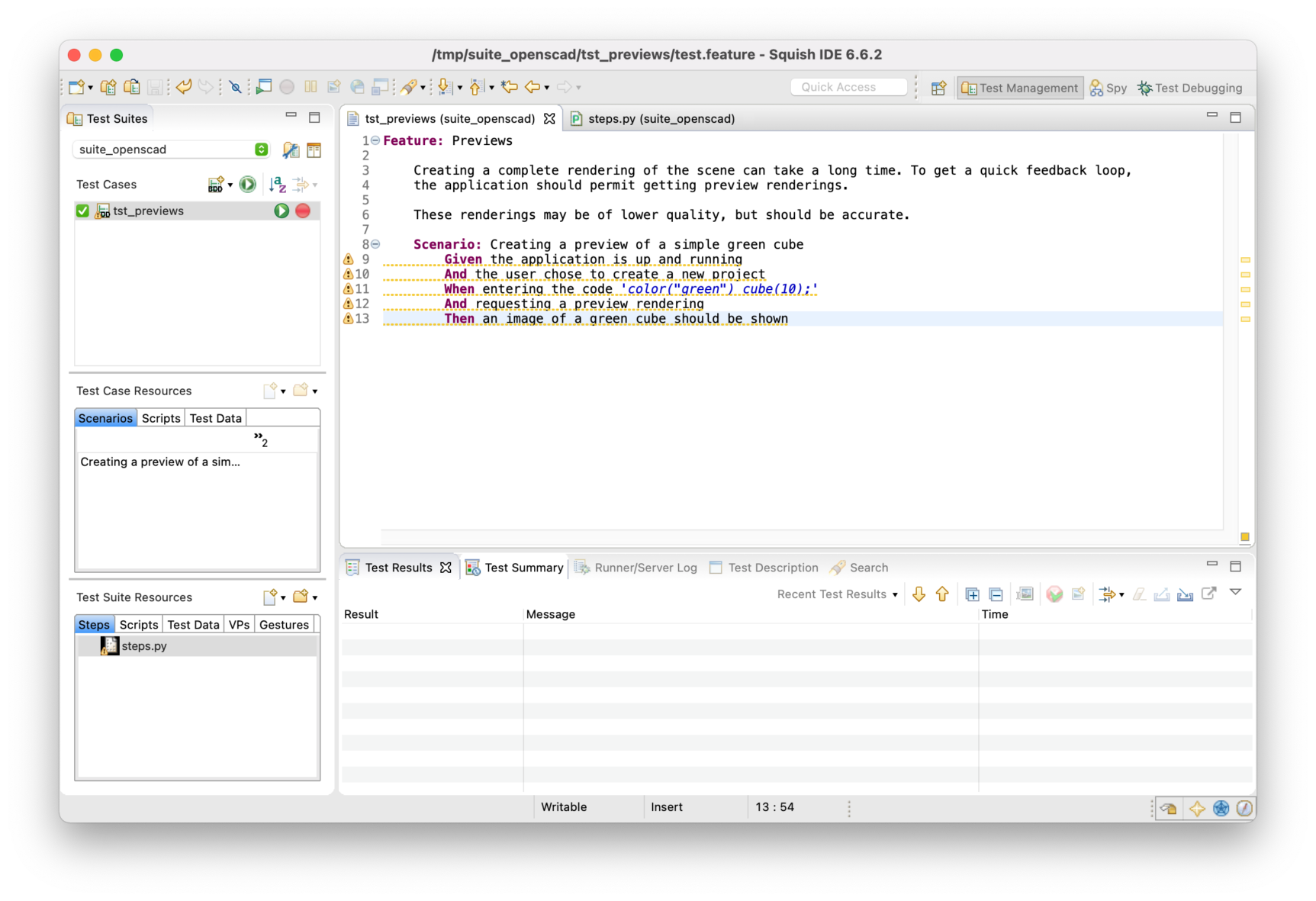Switch to Test Debugging perspective

pos(1189,88)
